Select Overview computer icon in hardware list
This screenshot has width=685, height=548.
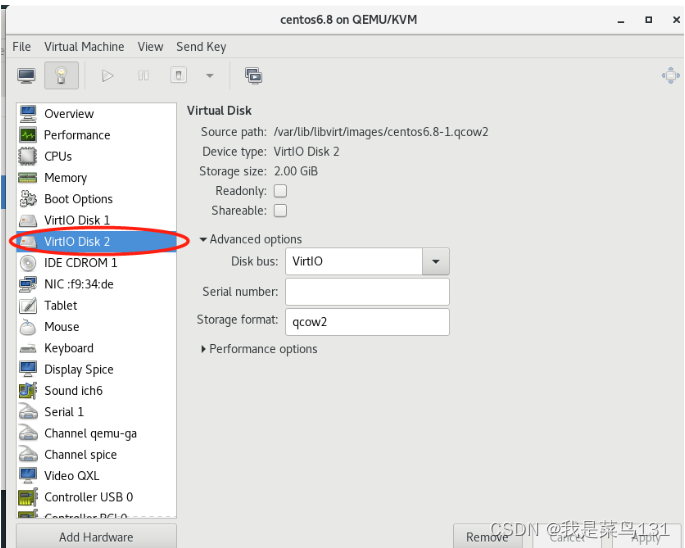pyautogui.click(x=28, y=114)
